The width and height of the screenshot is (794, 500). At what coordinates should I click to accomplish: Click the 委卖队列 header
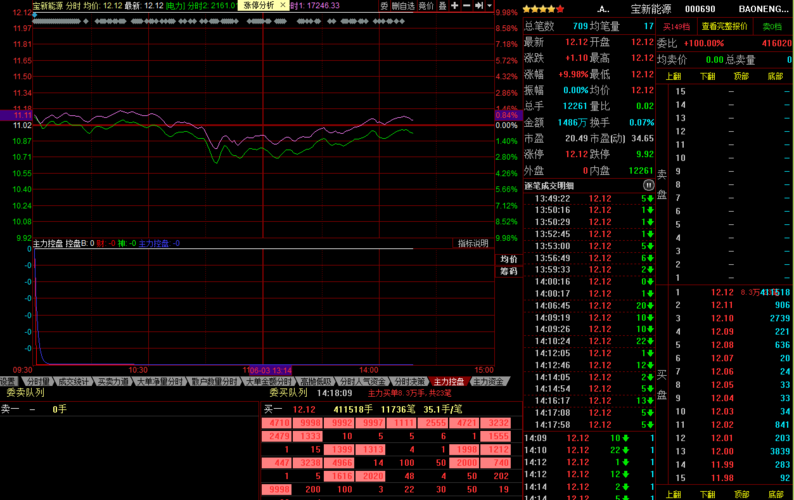[25, 393]
